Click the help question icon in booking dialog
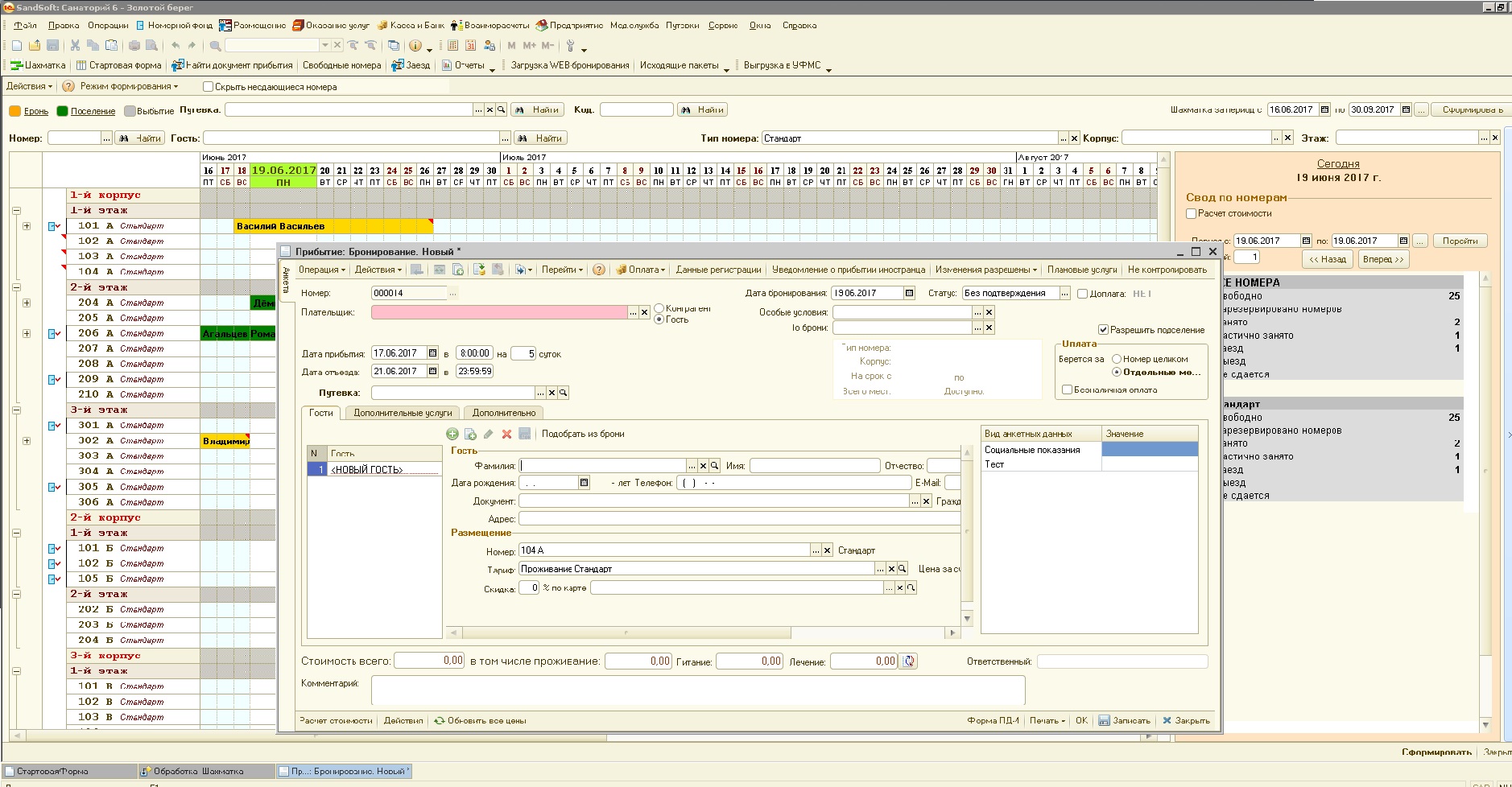Viewport: 1512px width, 787px height. click(x=599, y=270)
